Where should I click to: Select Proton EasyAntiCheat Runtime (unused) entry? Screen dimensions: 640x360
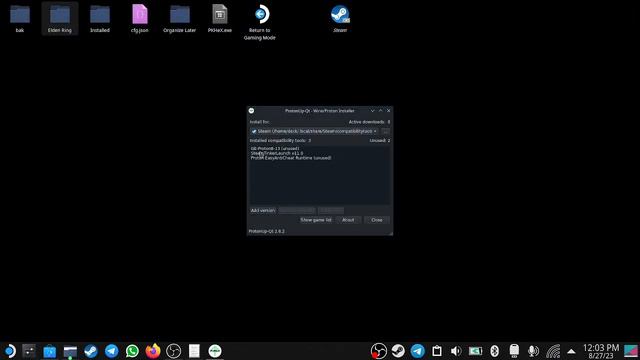pos(291,158)
